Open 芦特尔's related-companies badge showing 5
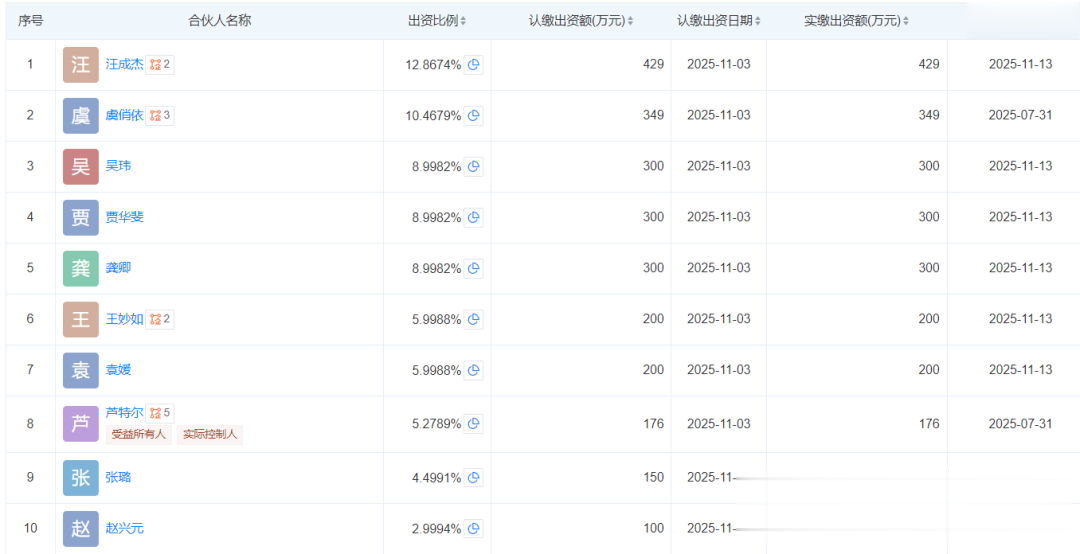The height and width of the screenshot is (554, 1080). point(160,413)
